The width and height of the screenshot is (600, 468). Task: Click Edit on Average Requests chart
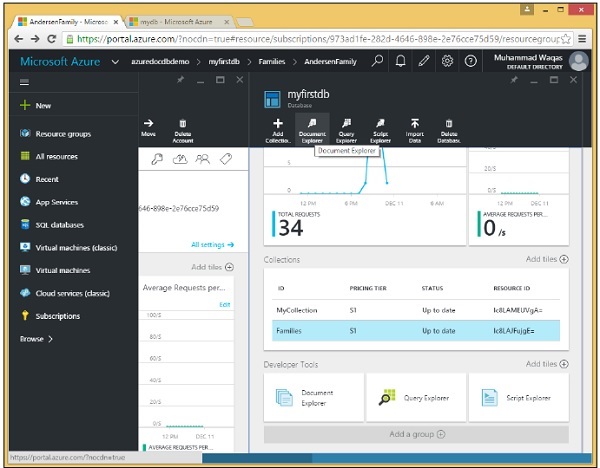(x=225, y=305)
